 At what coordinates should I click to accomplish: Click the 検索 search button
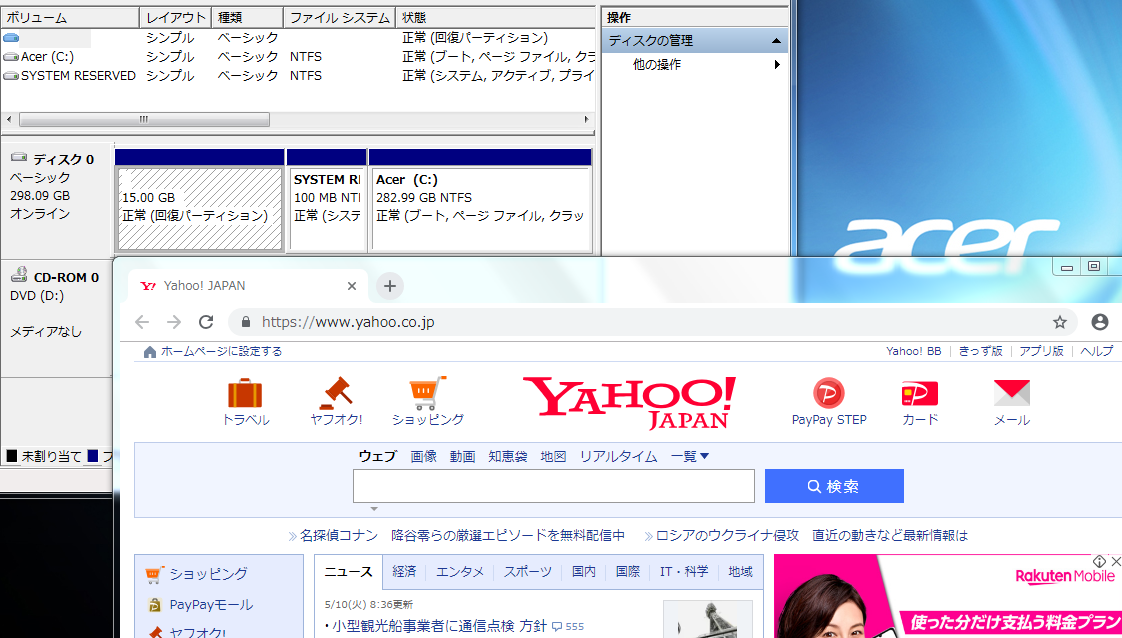(834, 486)
